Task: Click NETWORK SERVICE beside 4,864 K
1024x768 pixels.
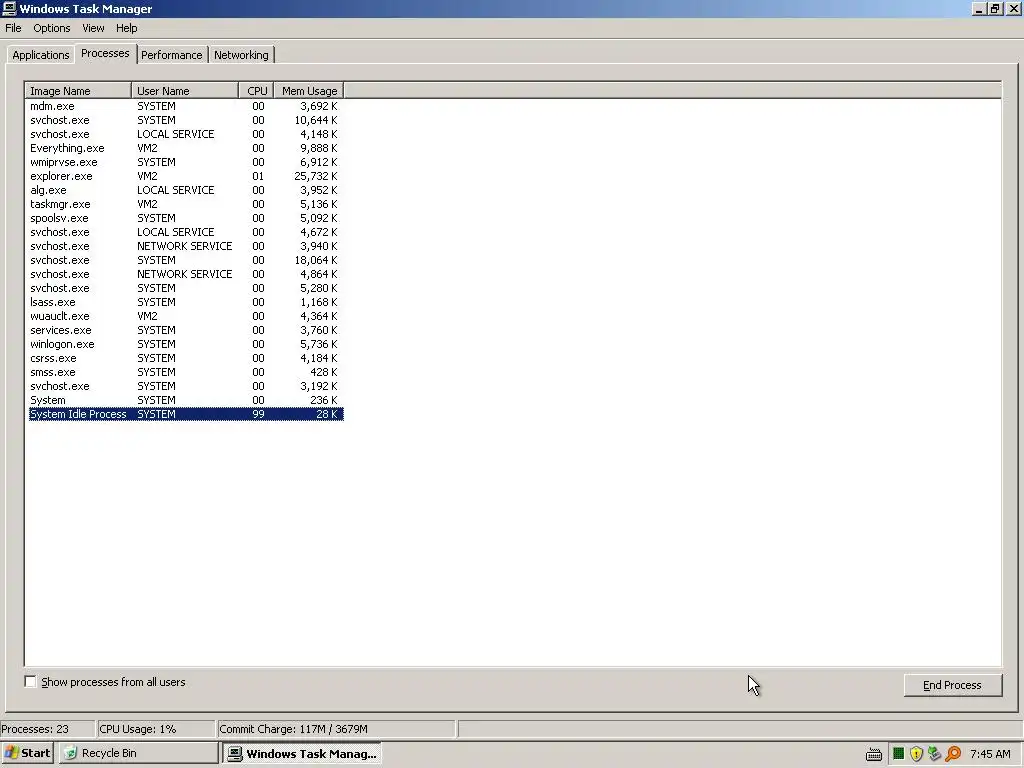Action: click(185, 274)
